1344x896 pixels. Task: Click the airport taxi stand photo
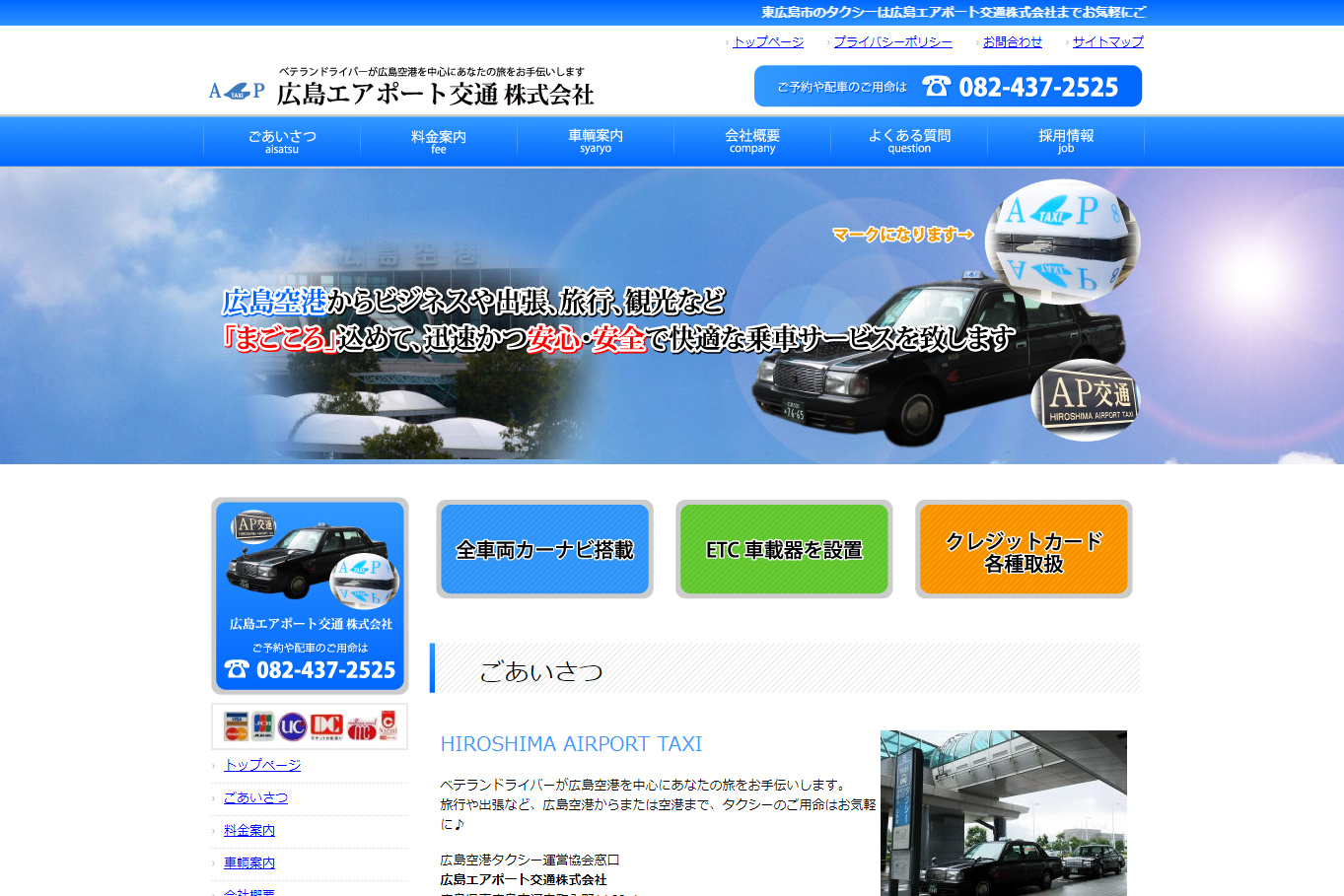pyautogui.click(x=1004, y=813)
